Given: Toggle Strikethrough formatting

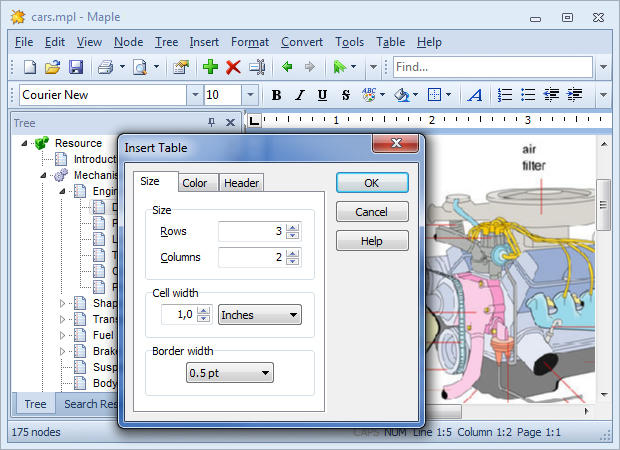Looking at the screenshot, I should pos(346,95).
